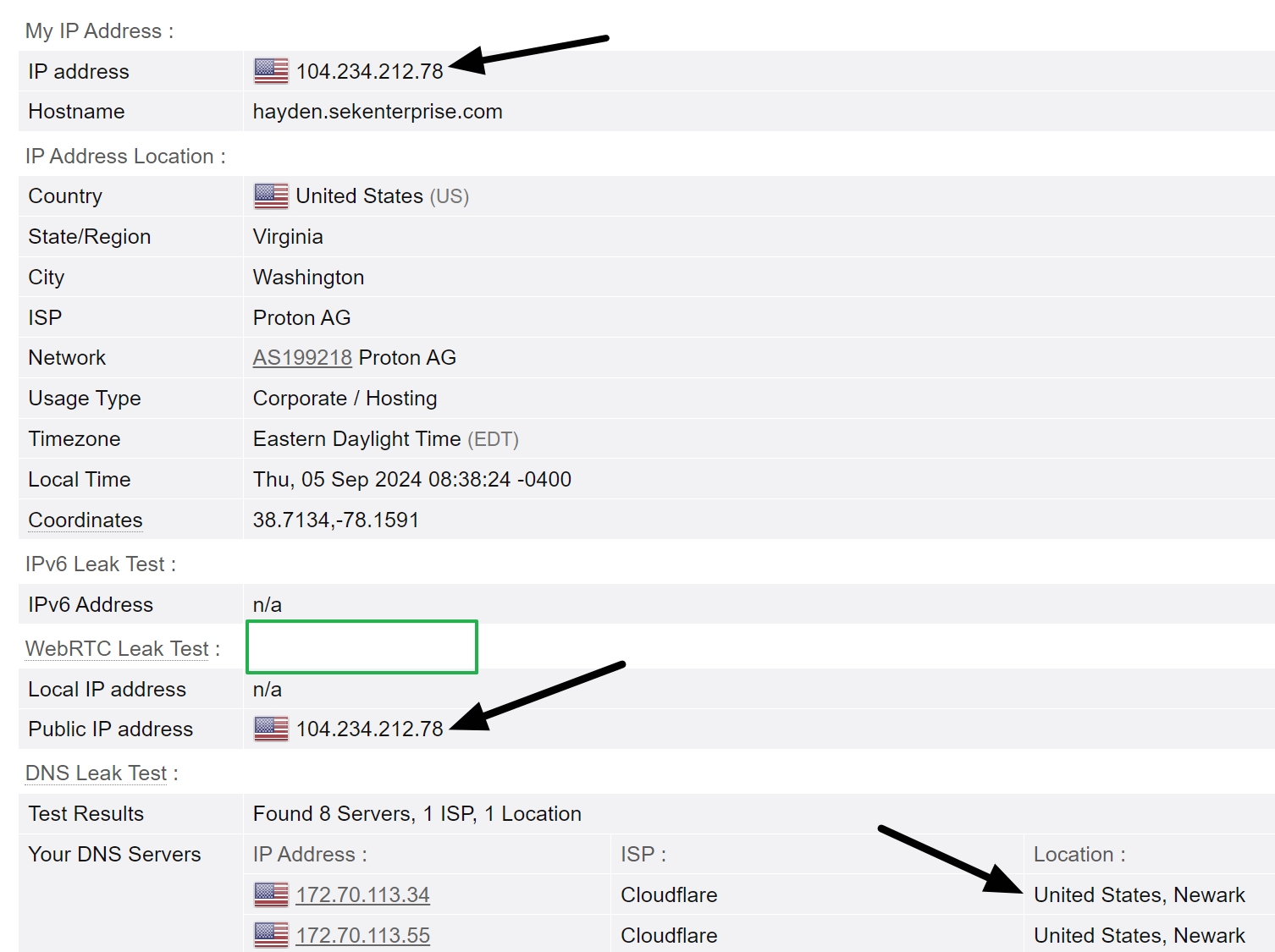Viewport: 1275px width, 952px height.
Task: Click the Coordinates label link
Action: [85, 520]
